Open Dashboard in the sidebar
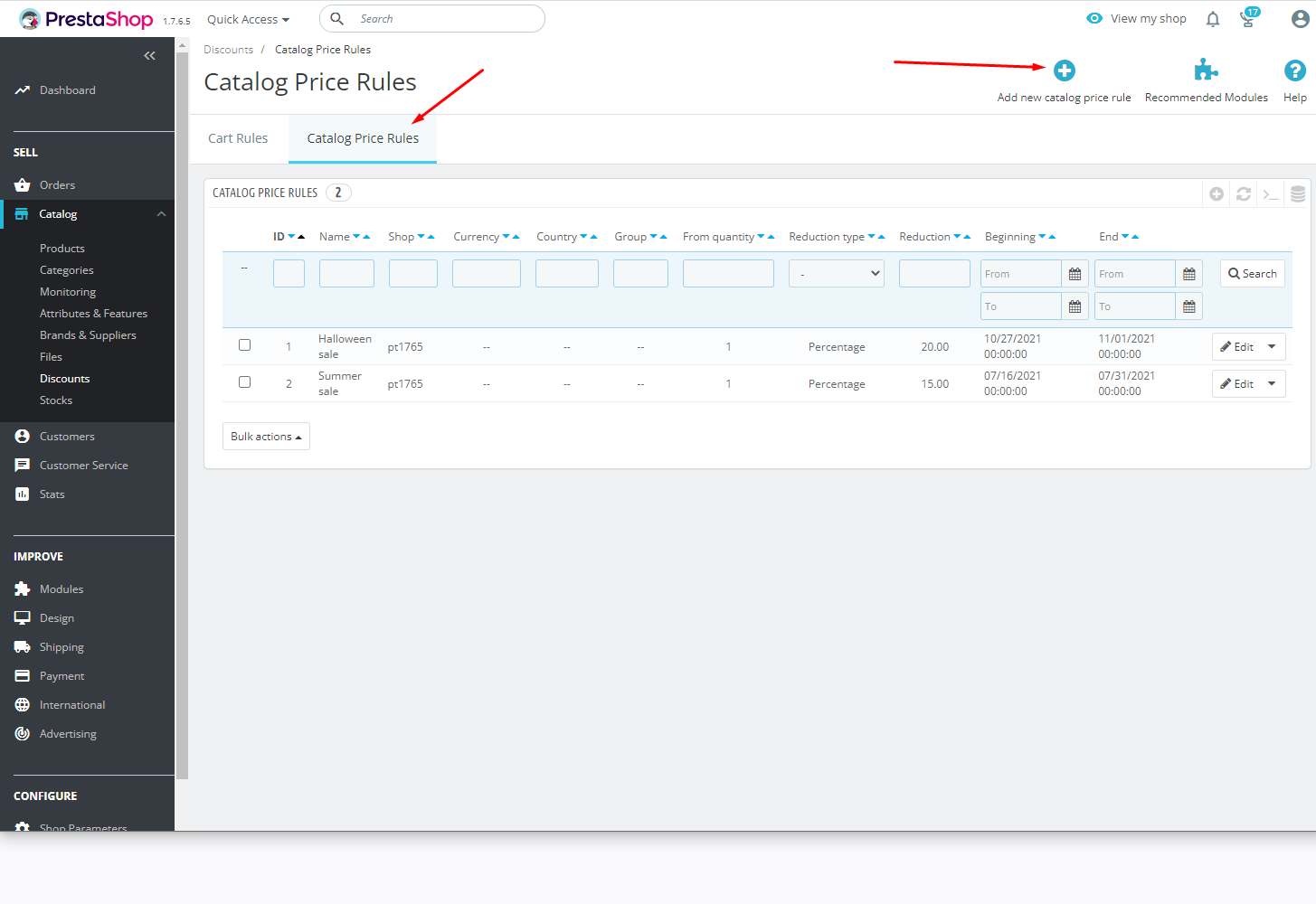The height and width of the screenshot is (904, 1316). [x=68, y=90]
